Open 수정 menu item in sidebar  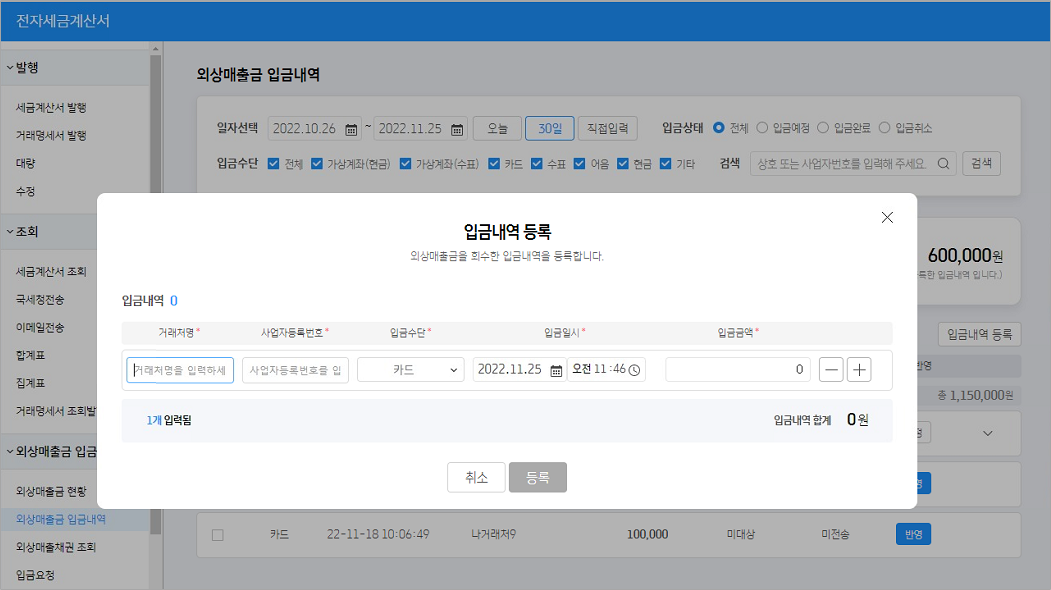tap(25, 191)
